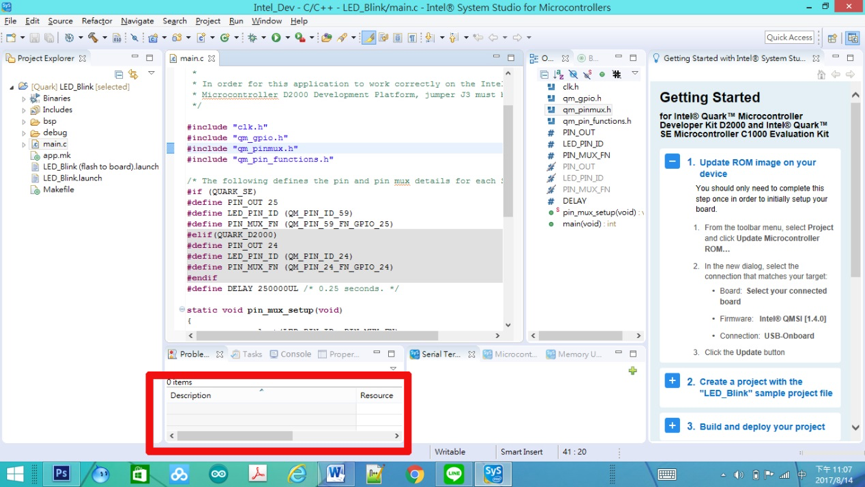This screenshot has width=865, height=487.
Task: Open the Project Explorer View Menu triangle
Action: click(151, 73)
